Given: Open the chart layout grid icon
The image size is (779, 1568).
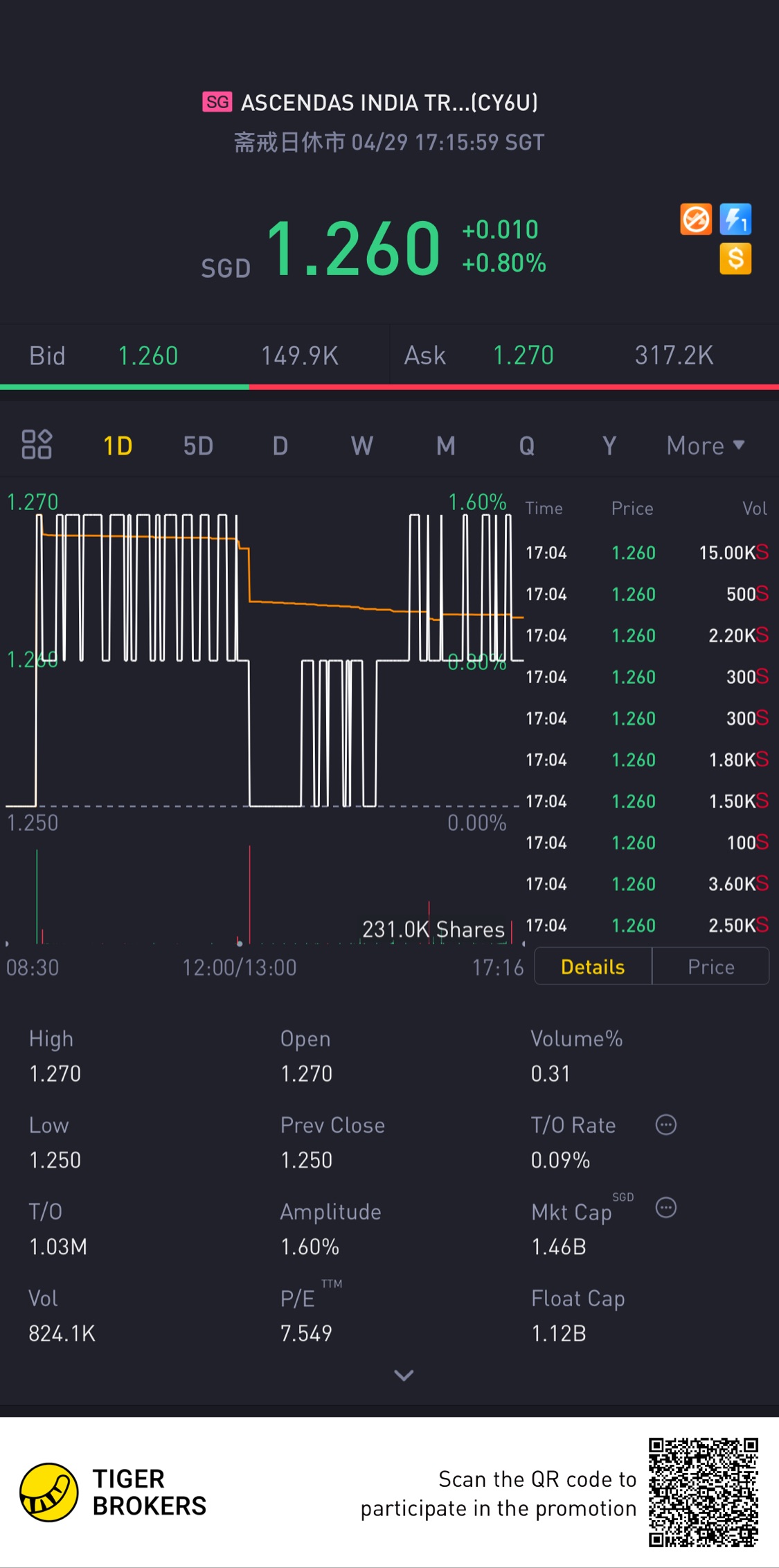Looking at the screenshot, I should pos(37,445).
